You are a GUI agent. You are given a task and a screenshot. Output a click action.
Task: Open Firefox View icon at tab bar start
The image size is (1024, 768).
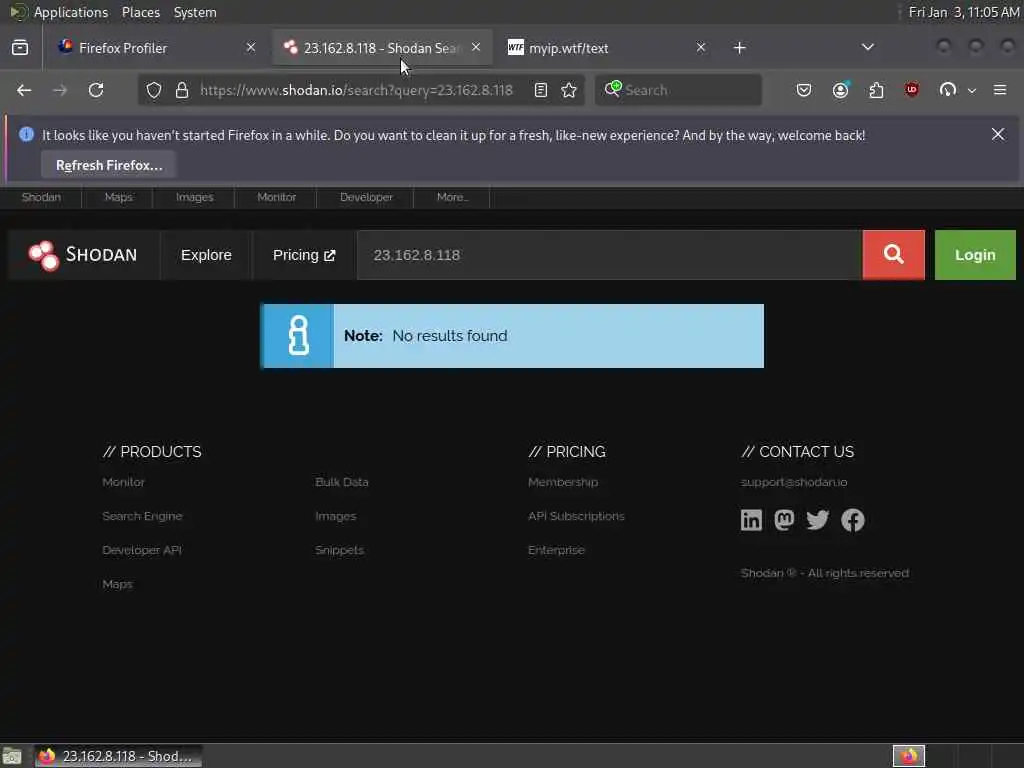click(20, 48)
